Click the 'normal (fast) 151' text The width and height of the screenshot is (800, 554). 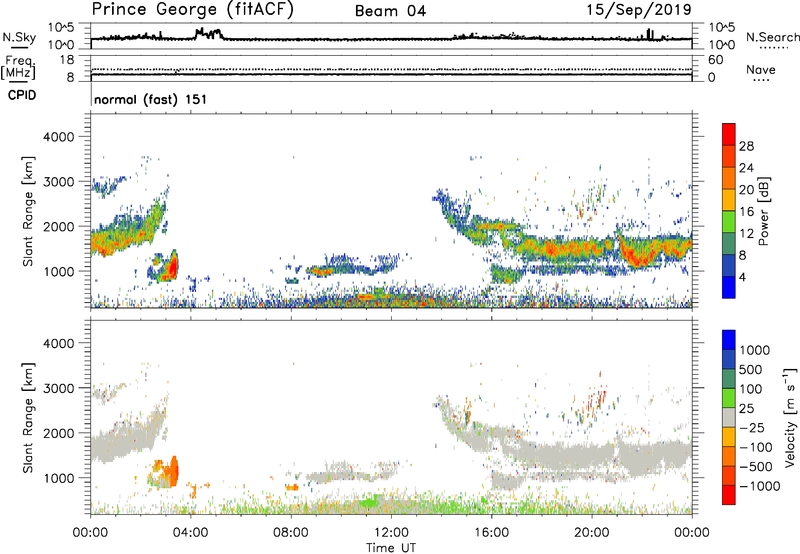(151, 99)
